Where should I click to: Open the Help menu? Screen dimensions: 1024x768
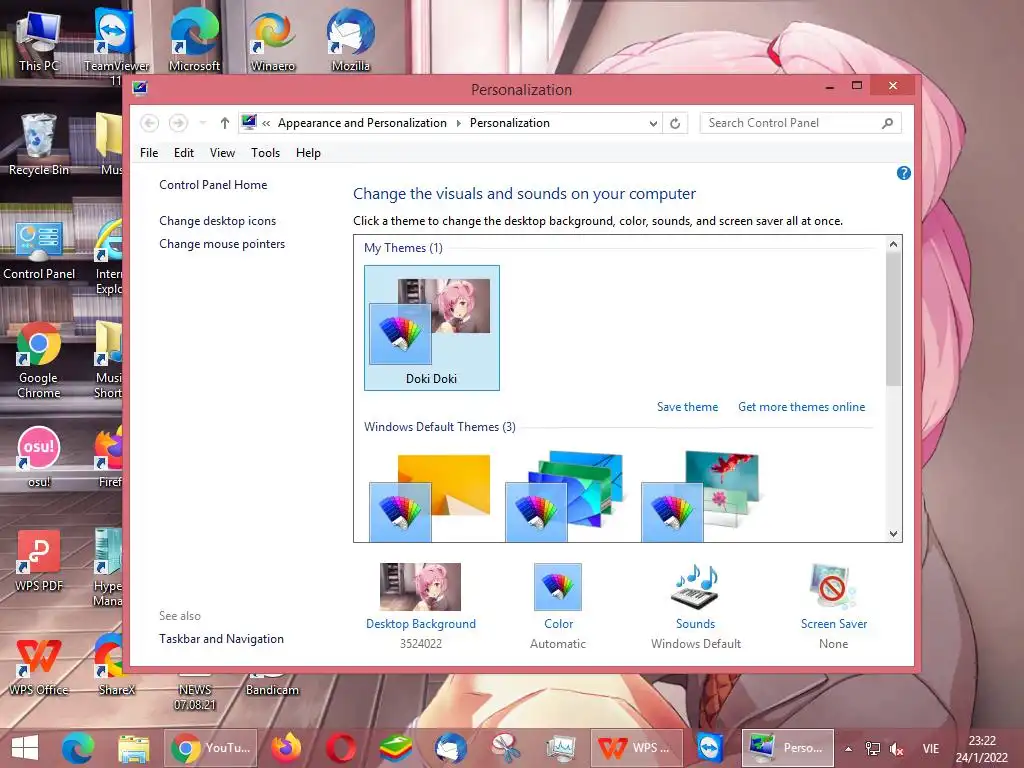[x=308, y=153]
